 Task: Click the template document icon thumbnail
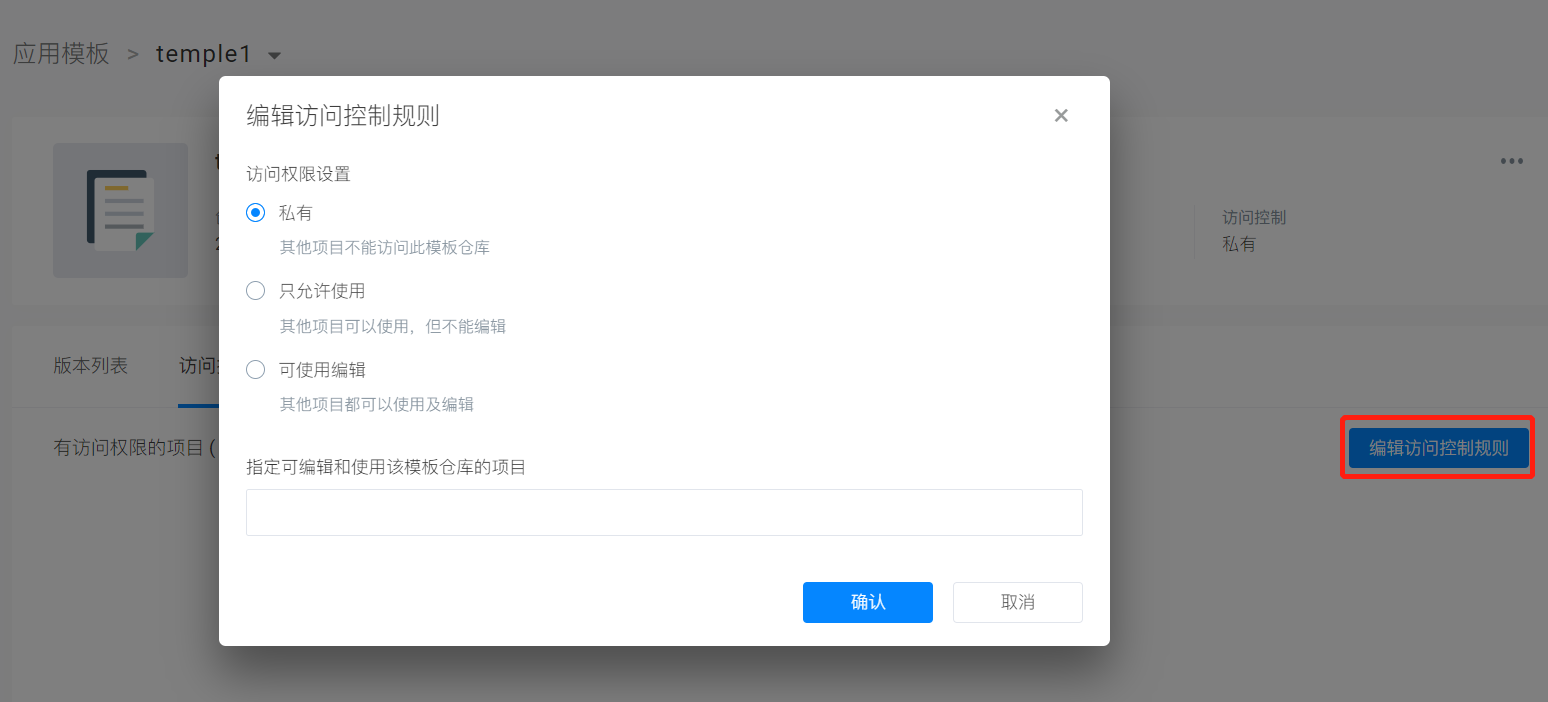click(120, 210)
